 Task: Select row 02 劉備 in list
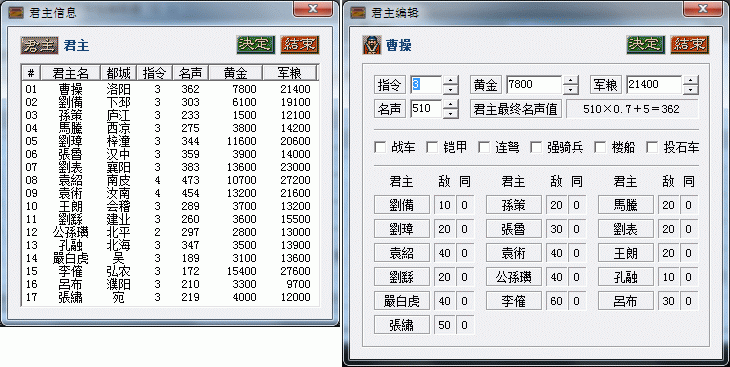(170, 102)
